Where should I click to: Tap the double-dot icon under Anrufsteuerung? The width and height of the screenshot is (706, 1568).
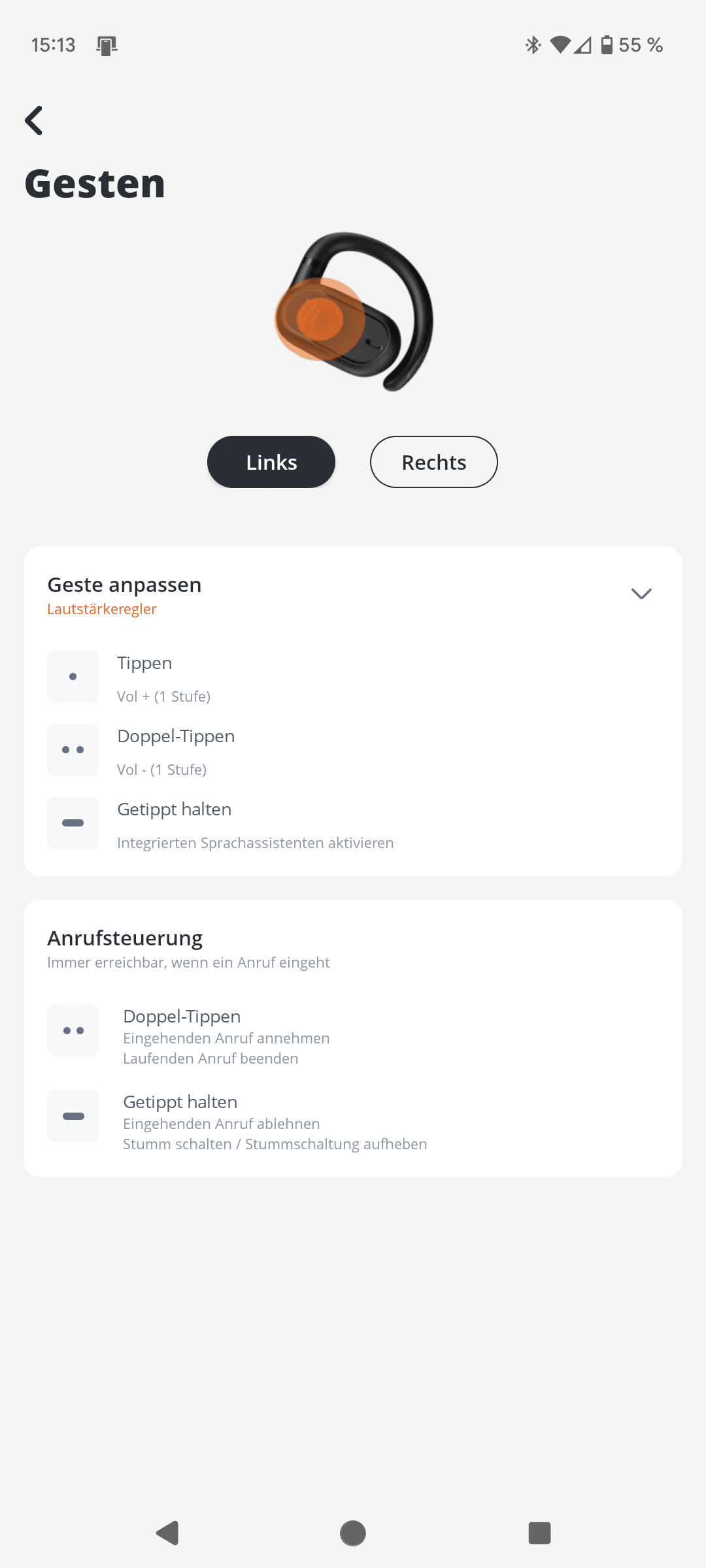tap(73, 1030)
